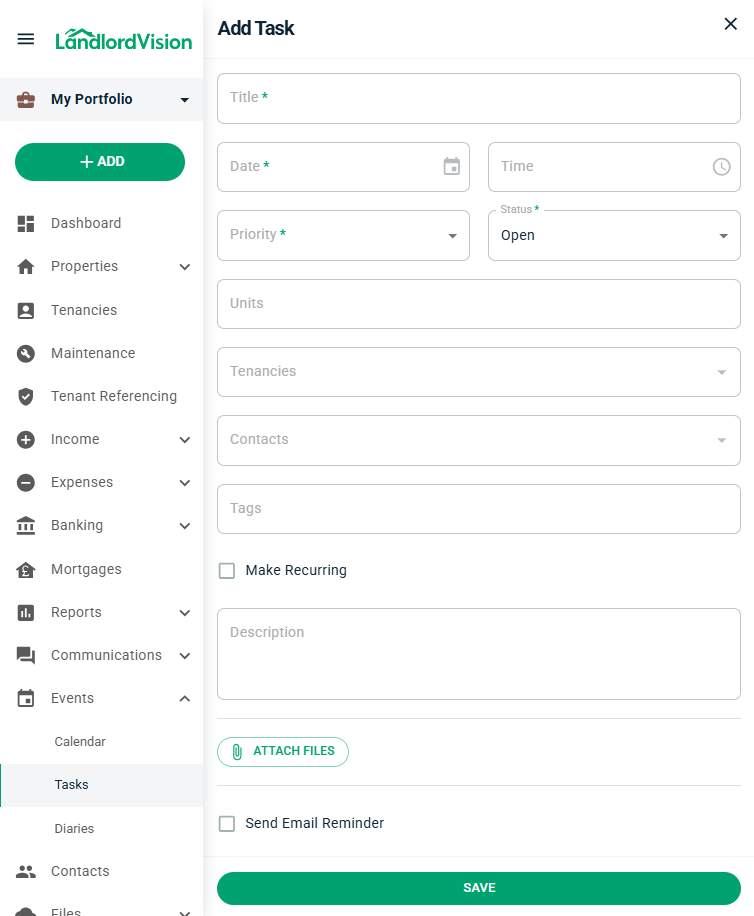Open the calendar picker in Date field

click(x=452, y=166)
